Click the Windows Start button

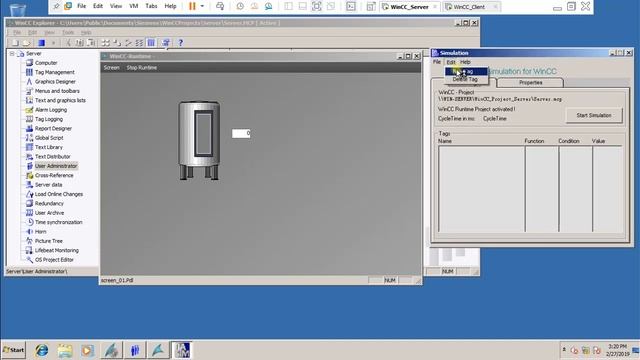[x=13, y=350]
